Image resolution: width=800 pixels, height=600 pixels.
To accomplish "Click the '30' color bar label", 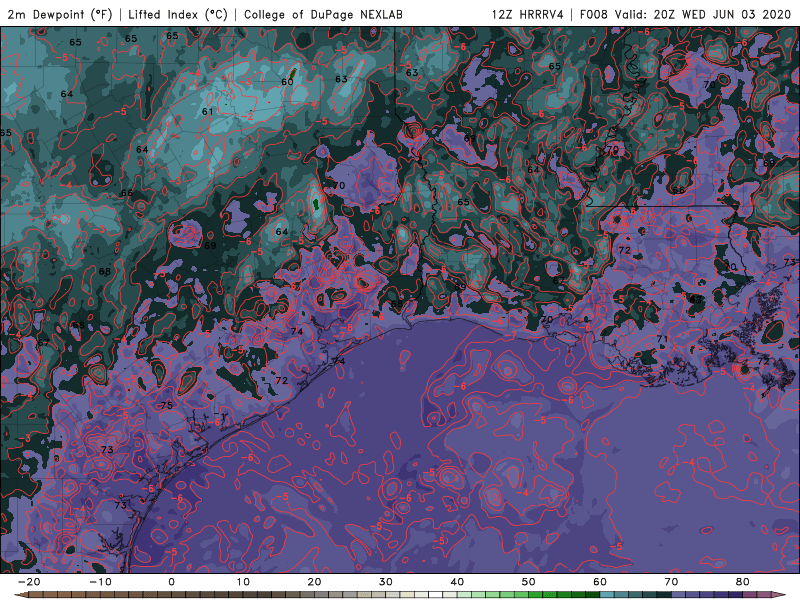I will (386, 582).
